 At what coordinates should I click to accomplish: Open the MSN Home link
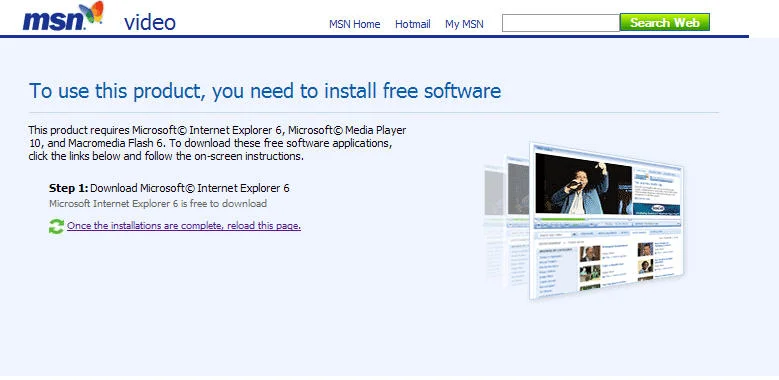point(354,24)
